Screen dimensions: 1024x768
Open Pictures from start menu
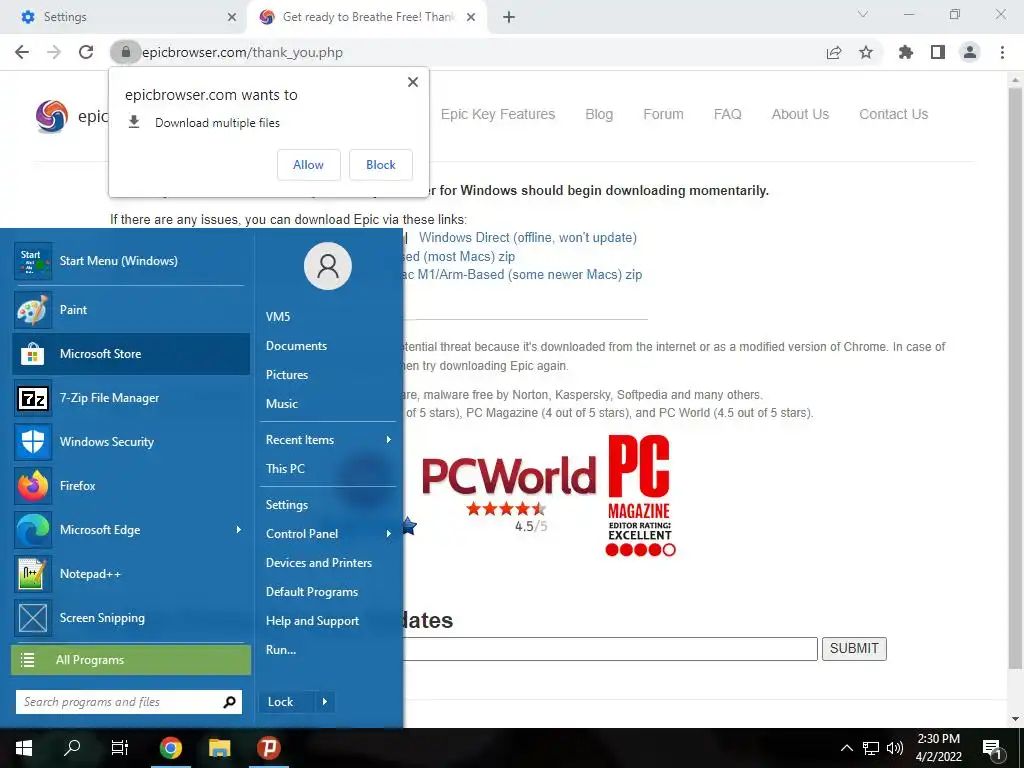(x=287, y=375)
